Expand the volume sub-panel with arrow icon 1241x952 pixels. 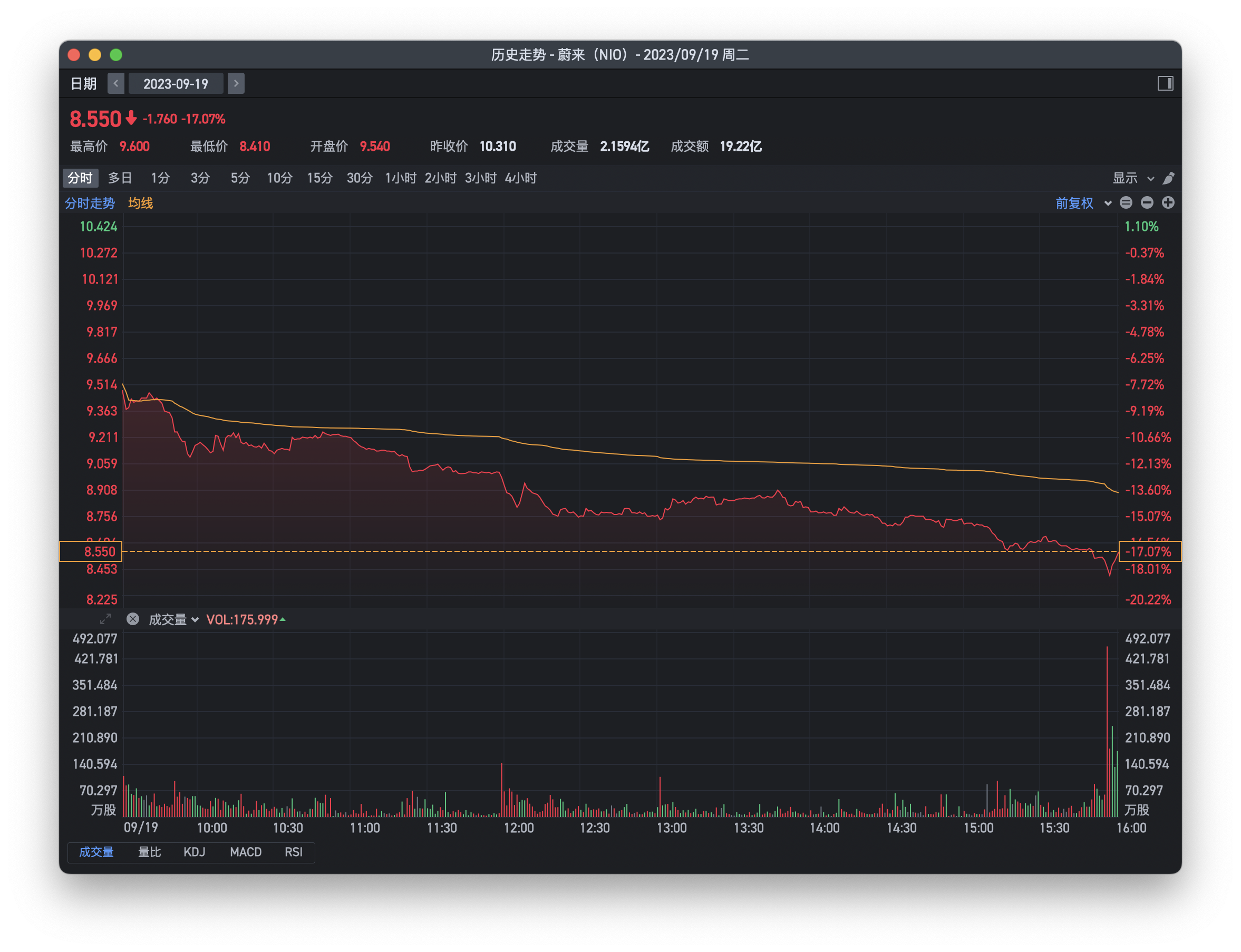point(105,619)
